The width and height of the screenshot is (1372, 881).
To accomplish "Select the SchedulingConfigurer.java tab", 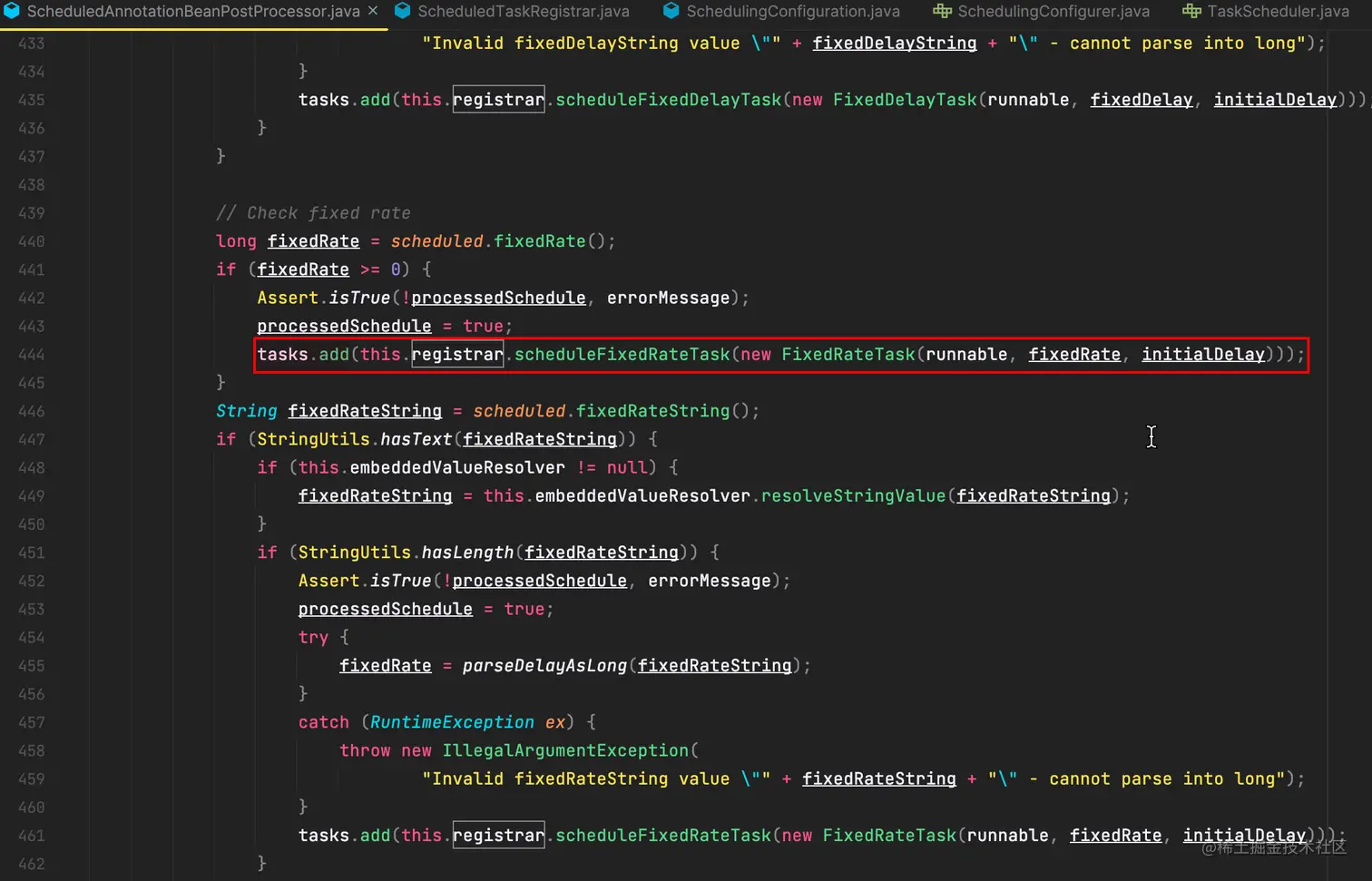I will pos(1053,12).
